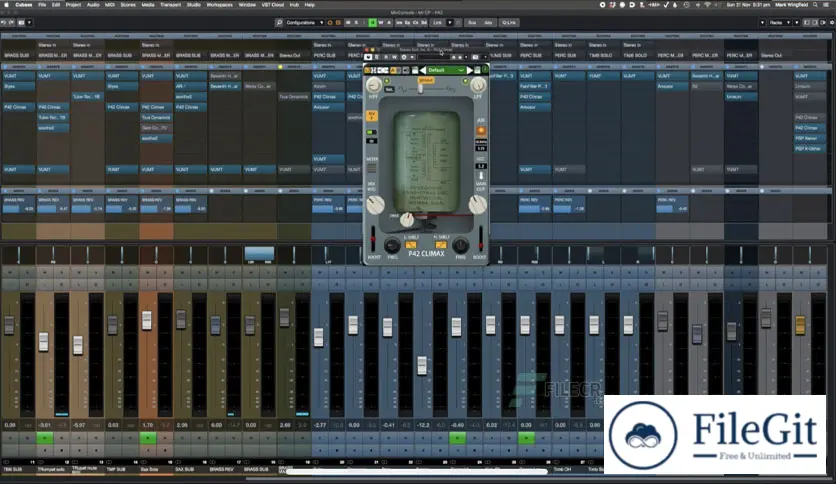This screenshot has height=484, width=836.
Task: Click the Link button in toolbar
Action: coord(438,22)
